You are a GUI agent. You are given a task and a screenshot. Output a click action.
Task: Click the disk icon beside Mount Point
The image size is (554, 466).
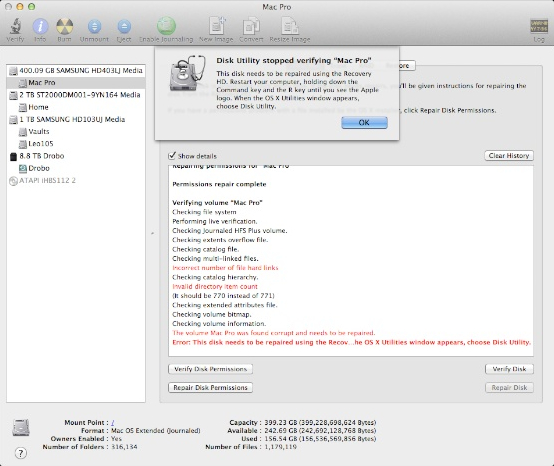tap(21, 427)
